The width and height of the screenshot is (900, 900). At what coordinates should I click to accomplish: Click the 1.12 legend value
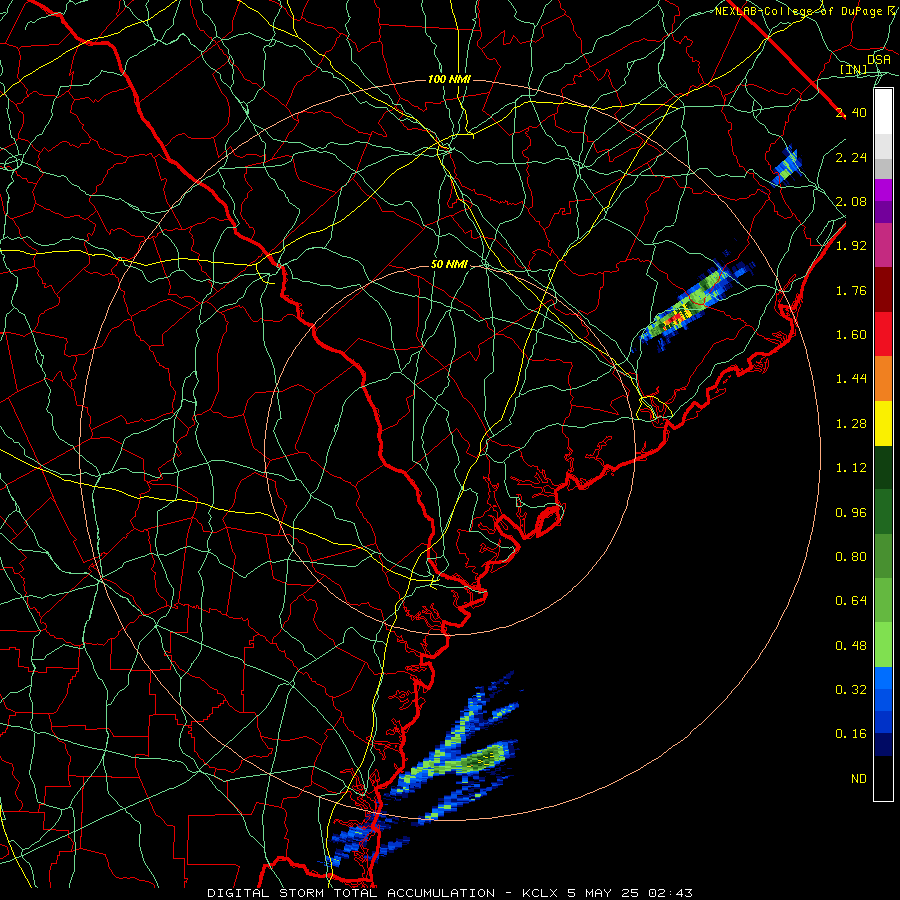(851, 468)
